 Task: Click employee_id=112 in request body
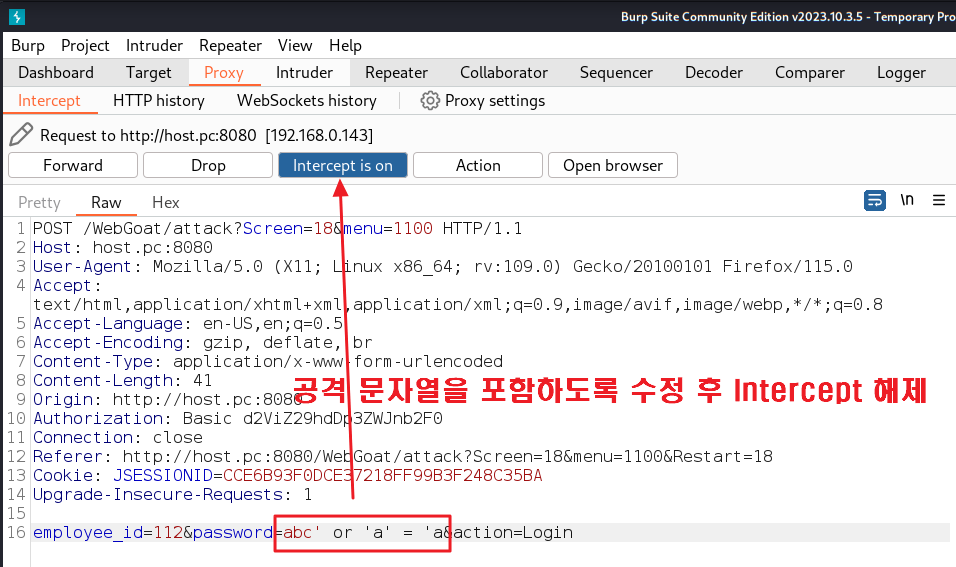108,532
